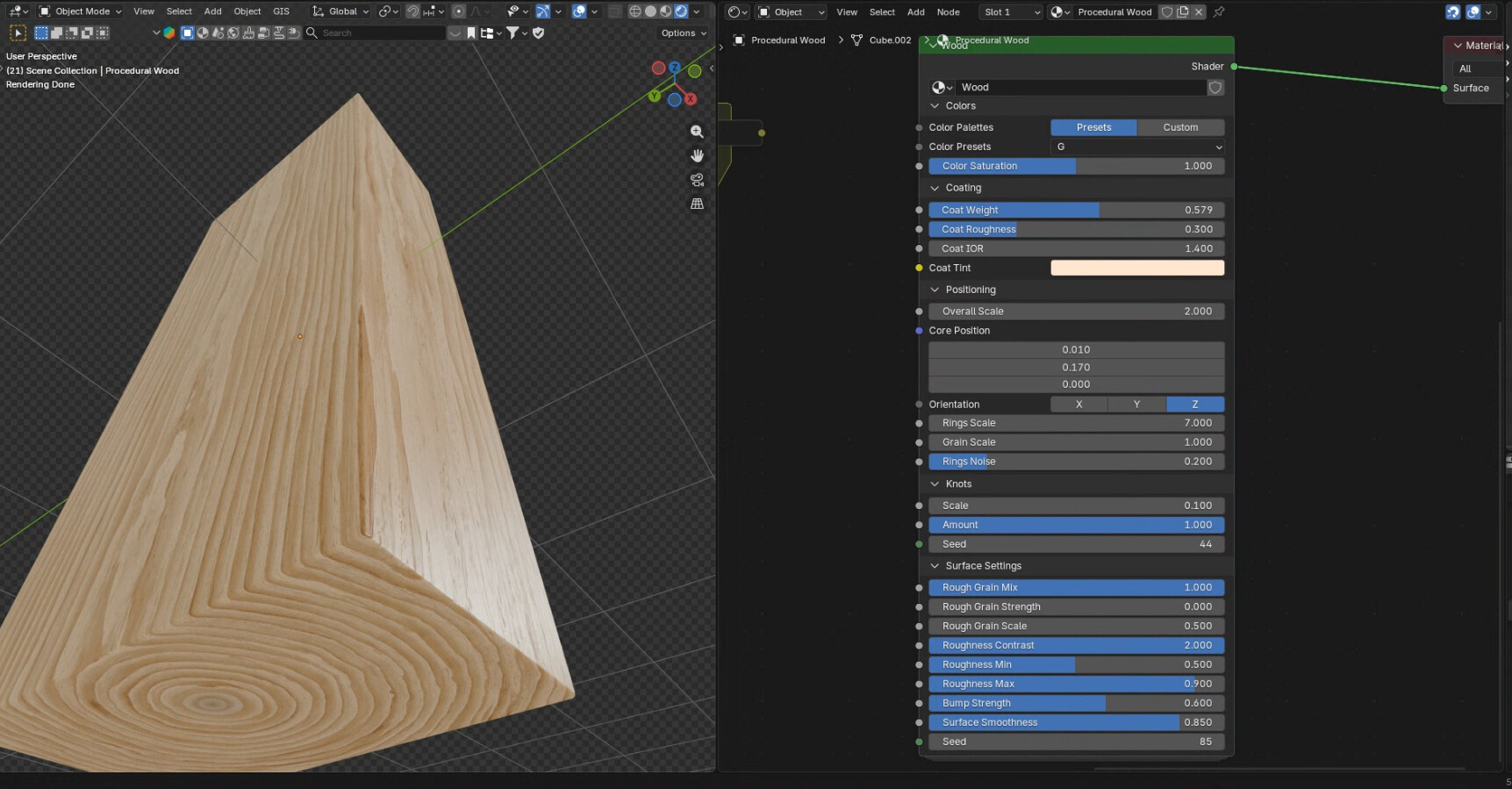The width and height of the screenshot is (1512, 789).
Task: Click the viewport gizmo visibility icon
Action: 543,11
